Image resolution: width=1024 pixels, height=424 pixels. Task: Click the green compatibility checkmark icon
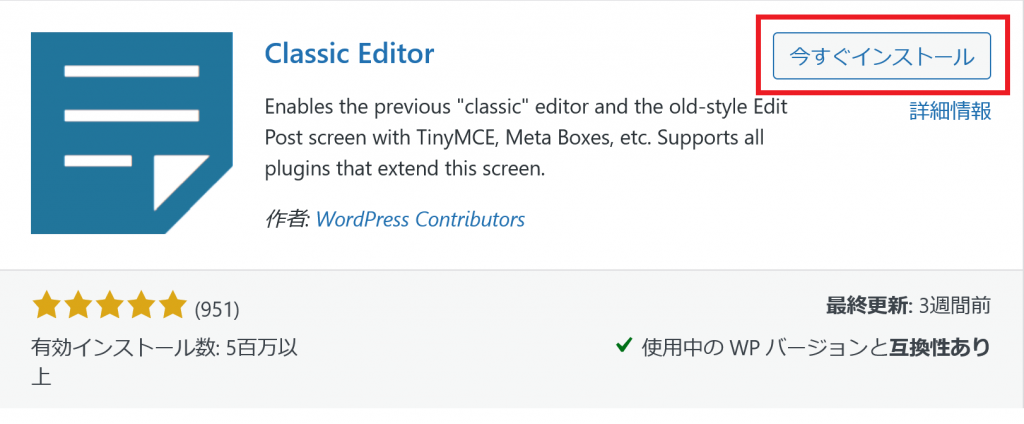coord(624,344)
